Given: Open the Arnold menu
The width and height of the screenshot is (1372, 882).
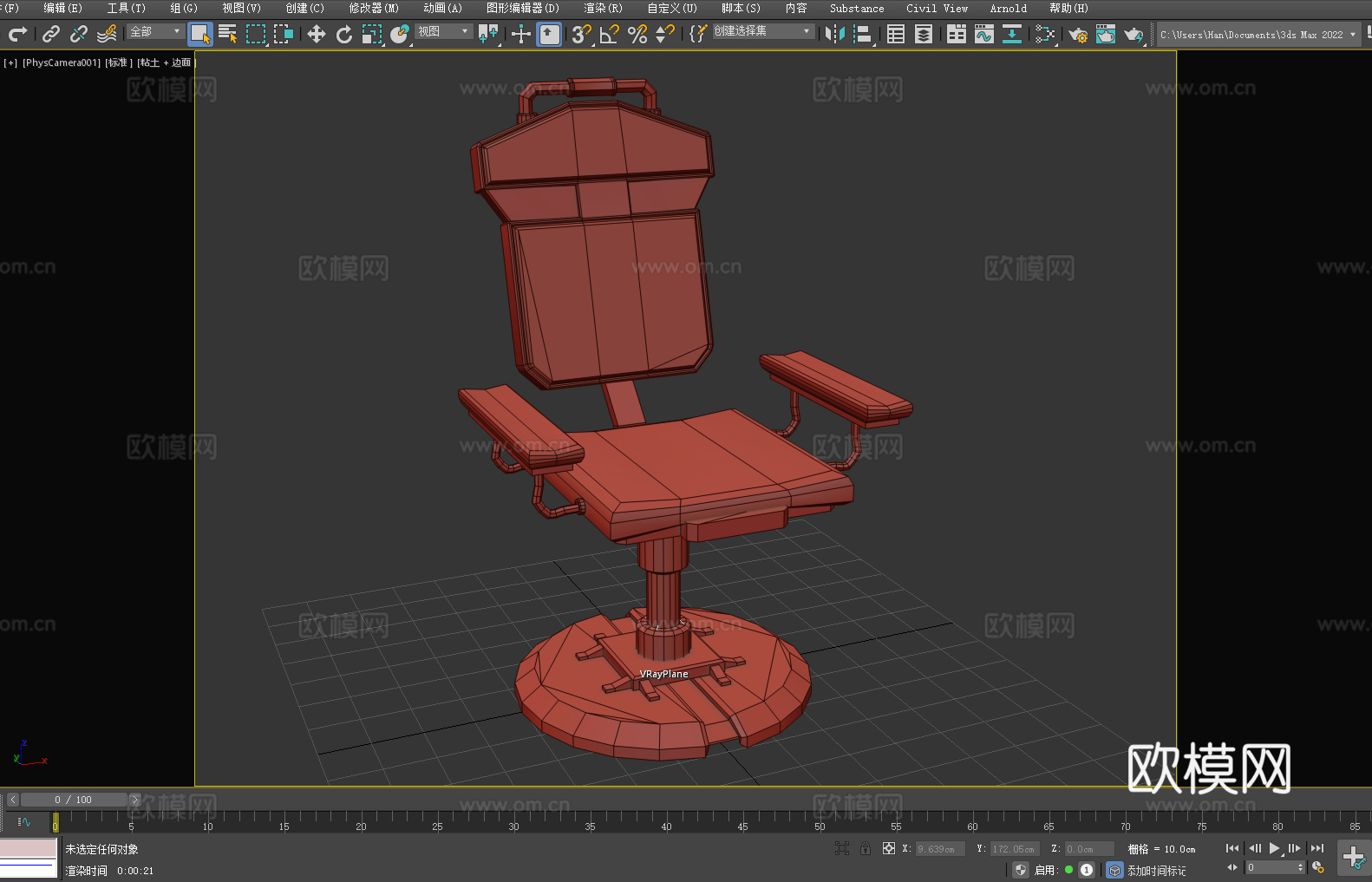Looking at the screenshot, I should 1008,8.
